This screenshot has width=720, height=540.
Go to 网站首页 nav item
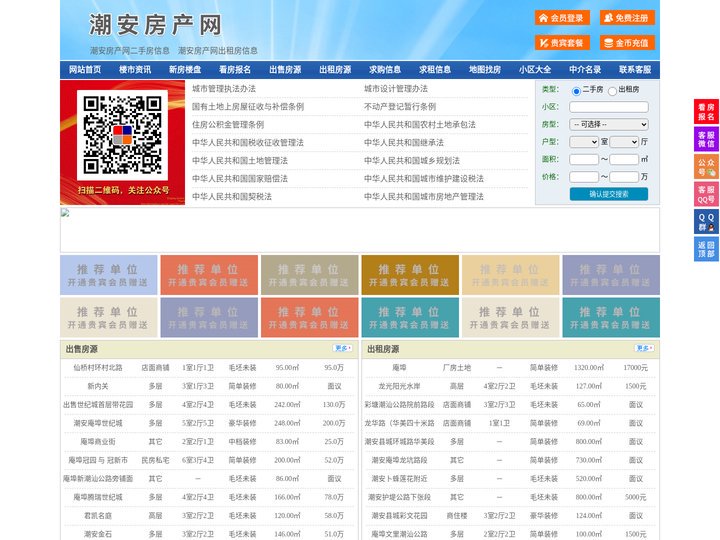(85, 70)
